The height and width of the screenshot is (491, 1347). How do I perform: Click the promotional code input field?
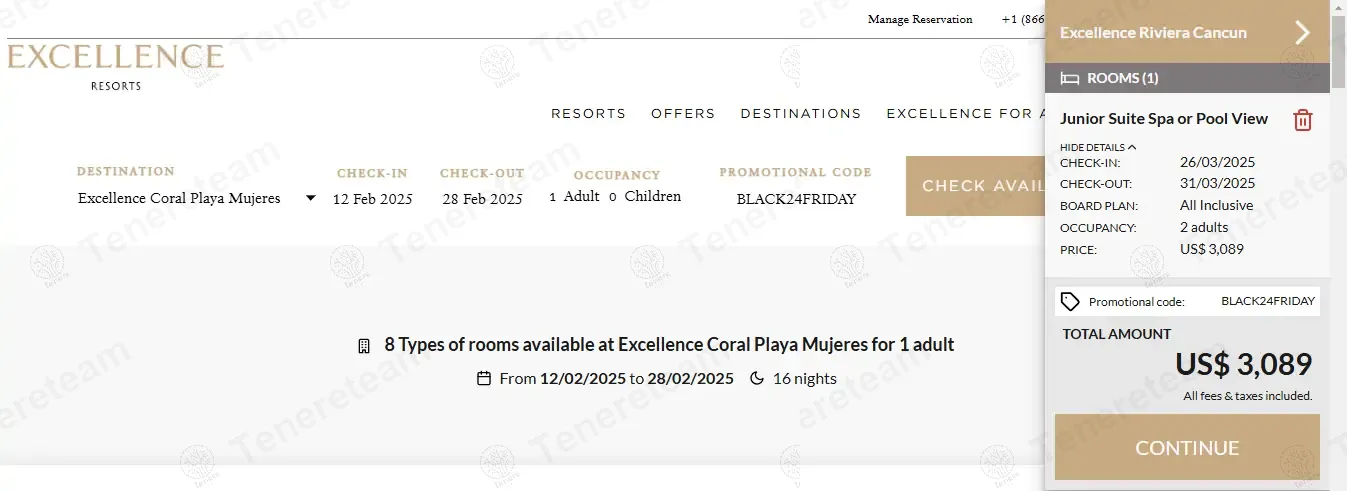pyautogui.click(x=796, y=199)
